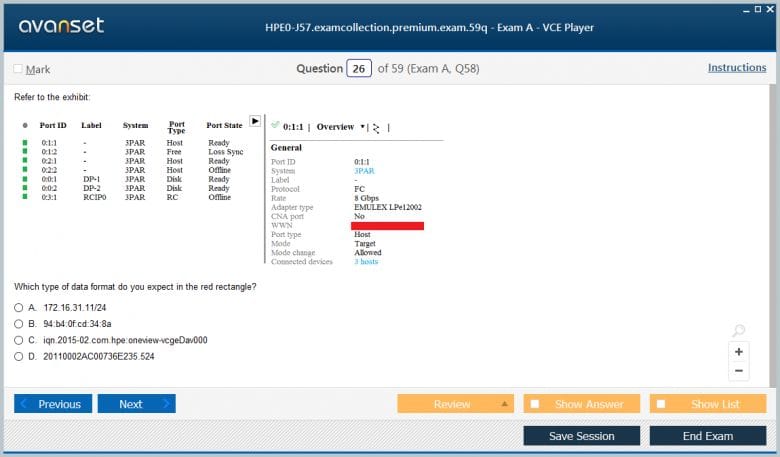Select answer B radio button 94:b4:0f:cd:34:8a
The image size is (780, 457).
click(x=18, y=324)
